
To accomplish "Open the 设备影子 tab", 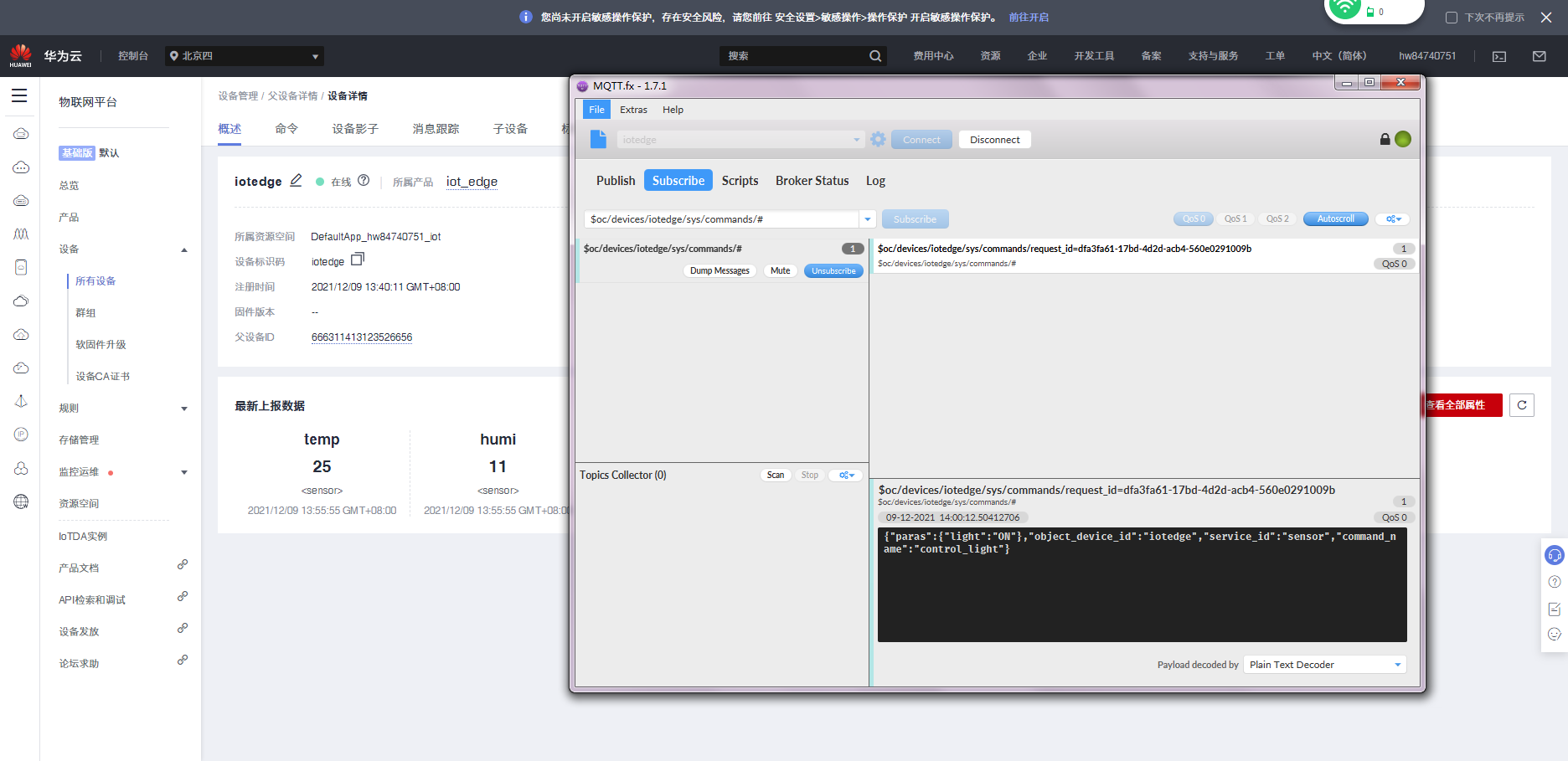I will click(x=355, y=129).
